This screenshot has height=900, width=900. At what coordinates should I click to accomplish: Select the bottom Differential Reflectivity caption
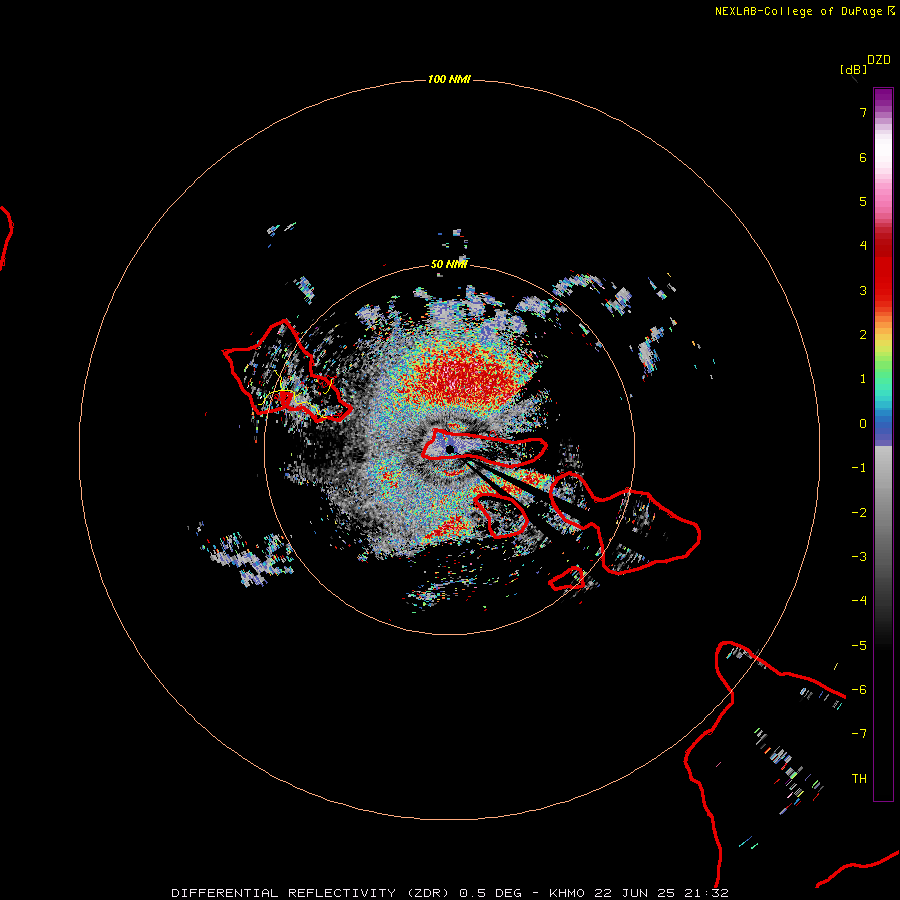coord(450,893)
